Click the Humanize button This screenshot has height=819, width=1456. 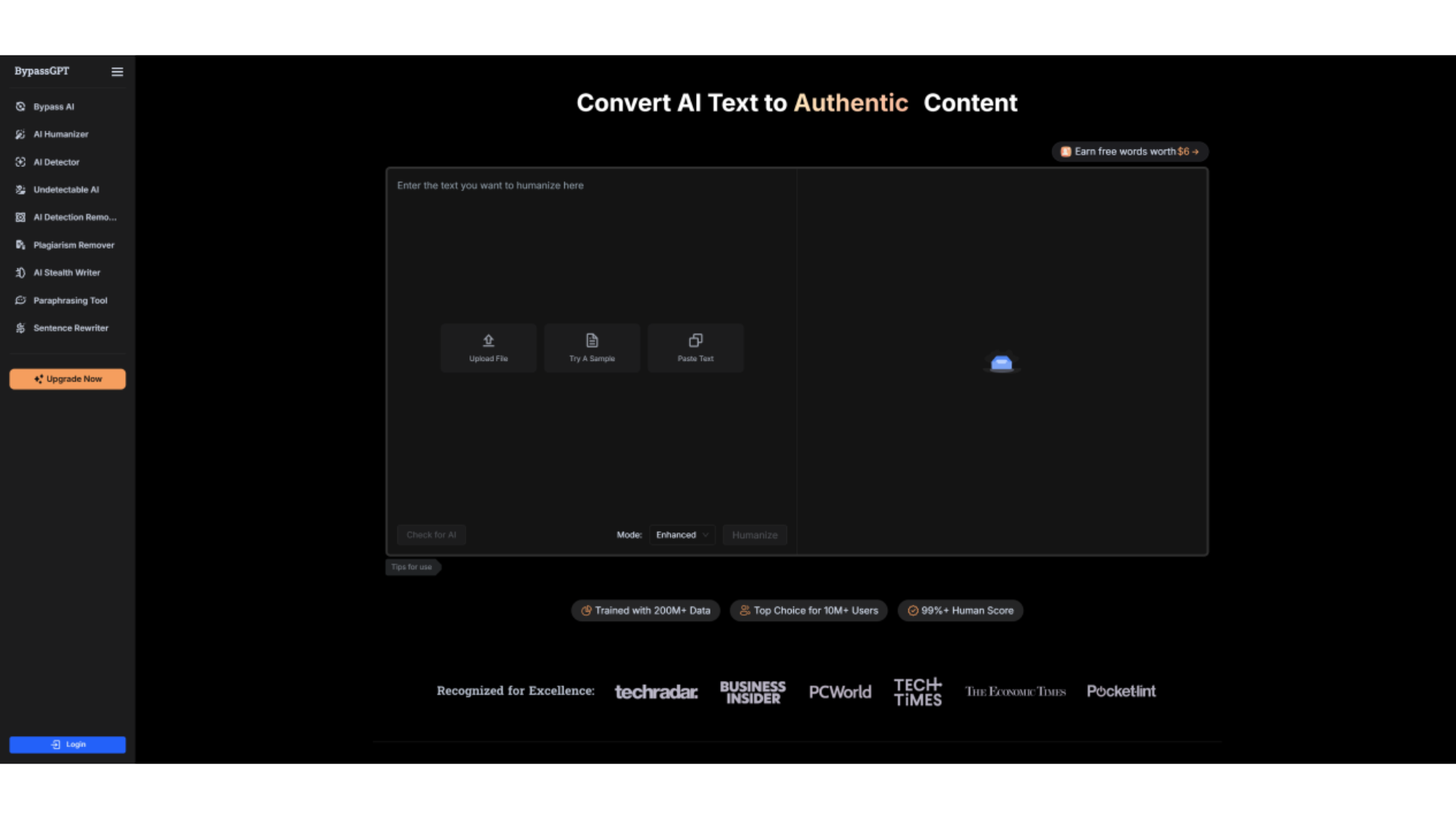click(755, 535)
